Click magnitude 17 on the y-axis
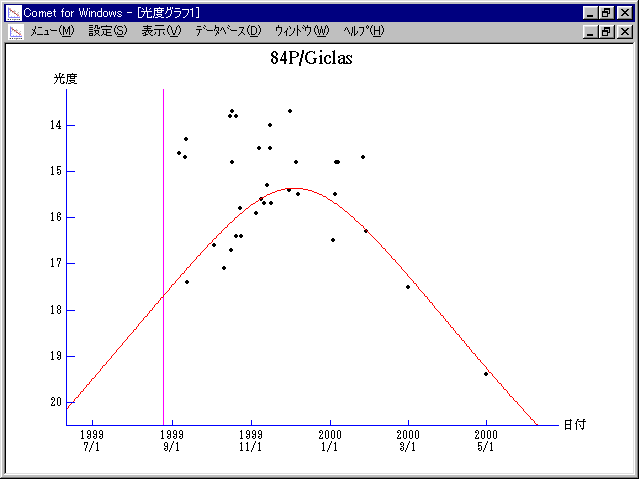Viewport: 639px width, 479px height. (x=56, y=263)
